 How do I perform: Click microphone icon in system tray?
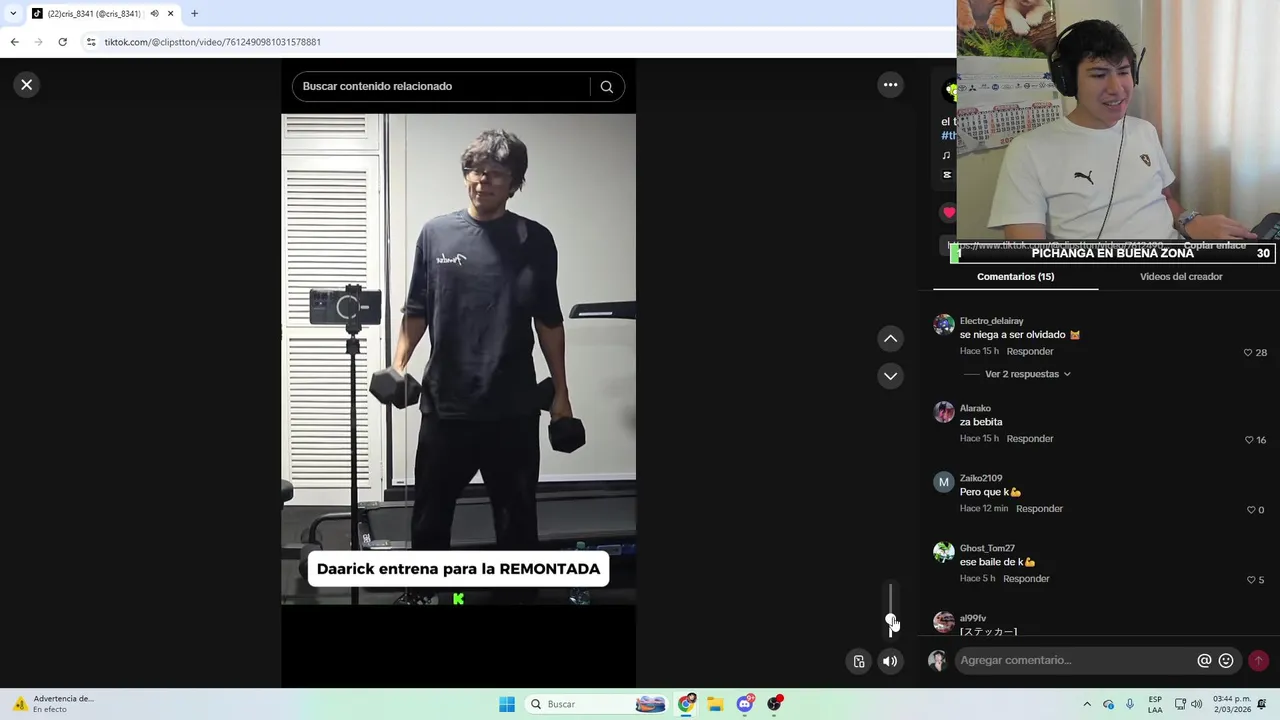(1130, 704)
